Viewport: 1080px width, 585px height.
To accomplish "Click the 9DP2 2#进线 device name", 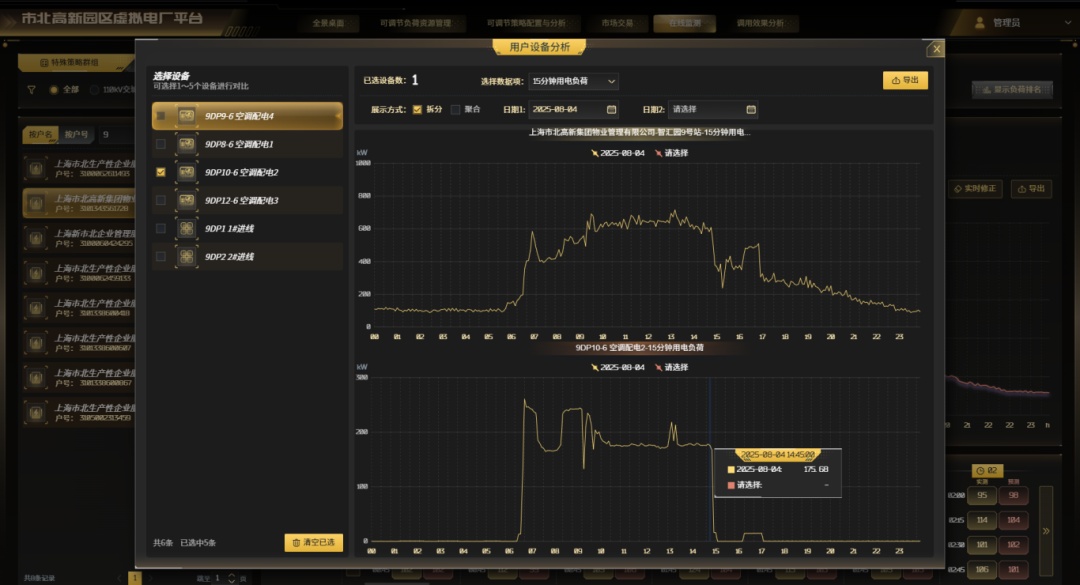I will click(x=229, y=257).
